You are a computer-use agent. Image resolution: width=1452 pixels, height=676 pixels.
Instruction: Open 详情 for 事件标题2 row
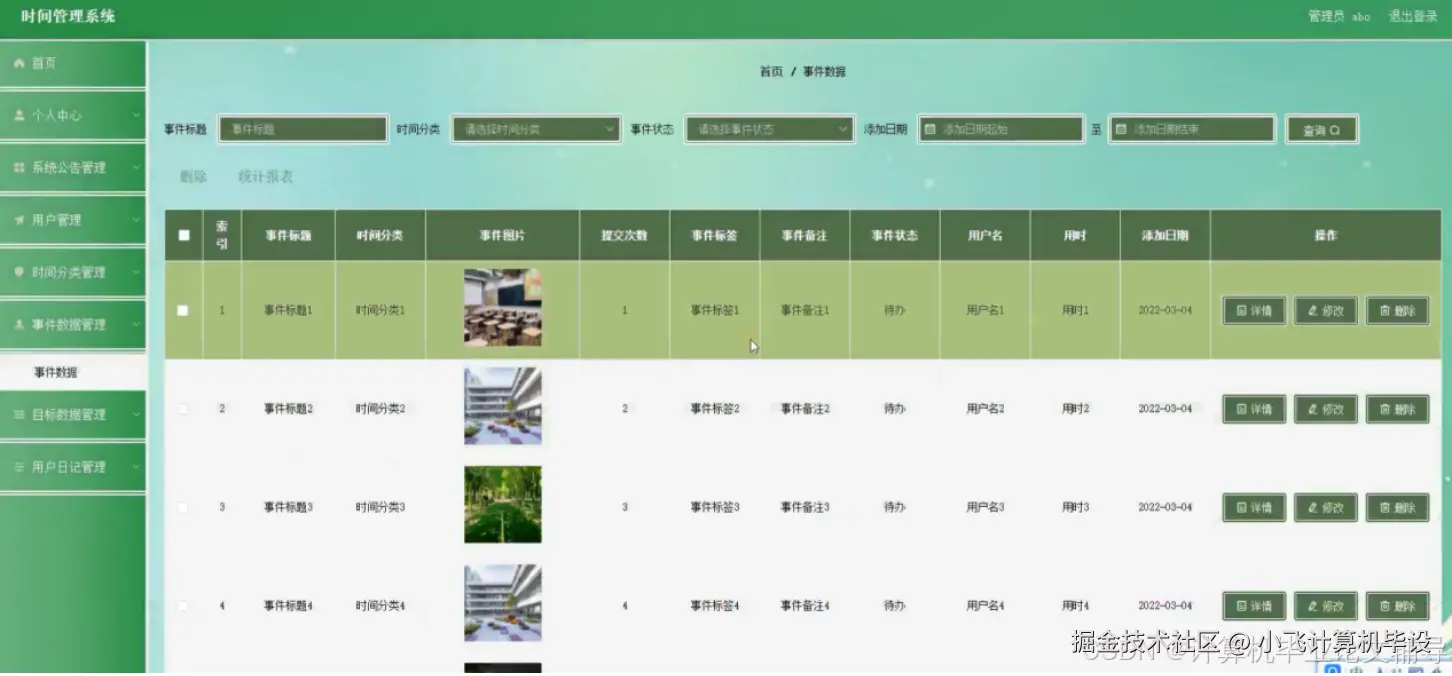[1254, 409]
